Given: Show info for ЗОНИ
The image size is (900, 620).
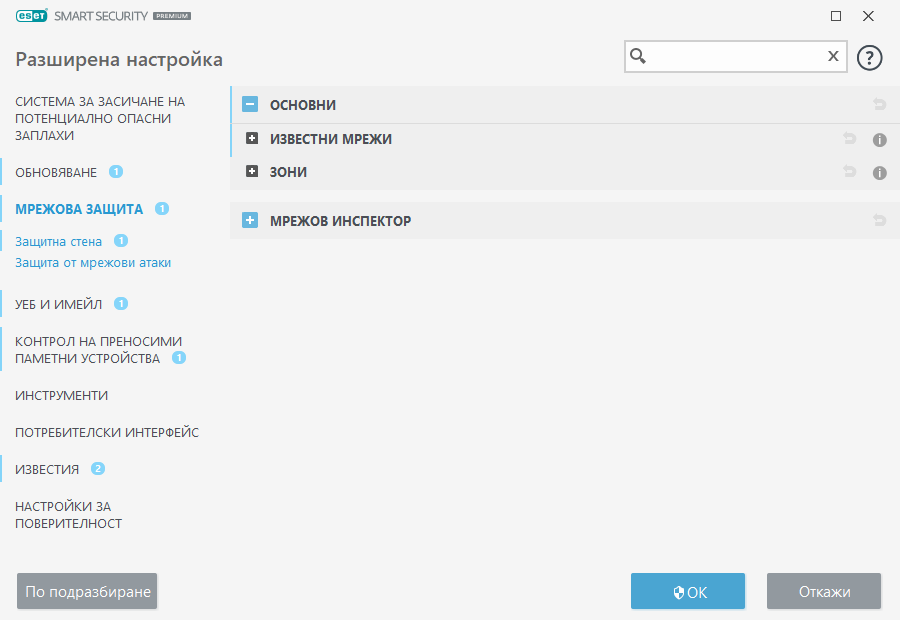Looking at the screenshot, I should click(x=879, y=172).
